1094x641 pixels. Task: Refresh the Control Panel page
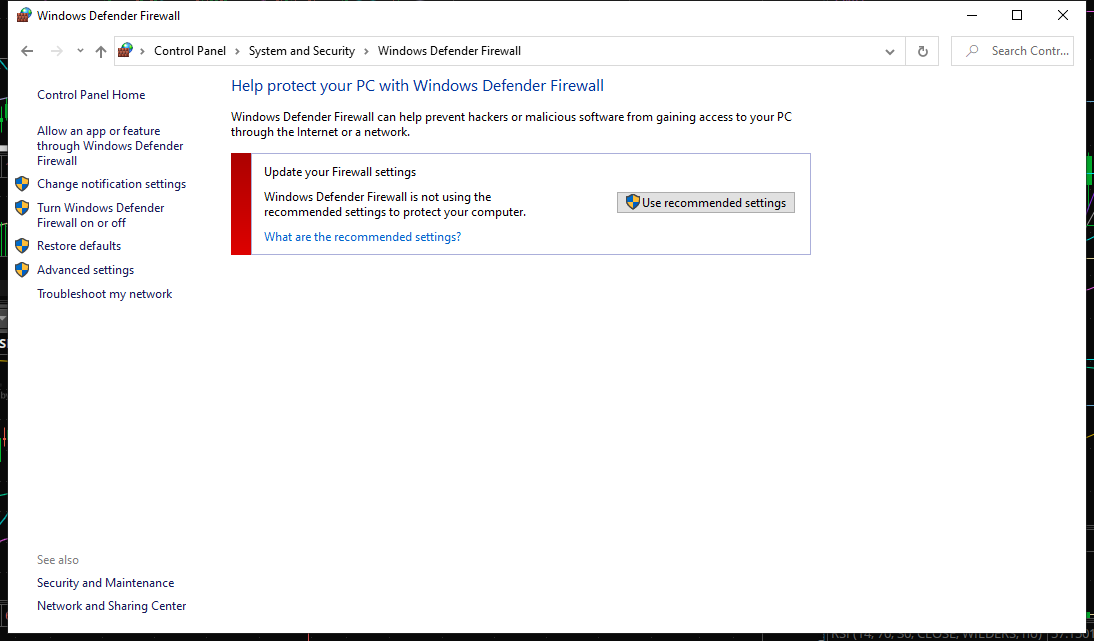click(922, 52)
